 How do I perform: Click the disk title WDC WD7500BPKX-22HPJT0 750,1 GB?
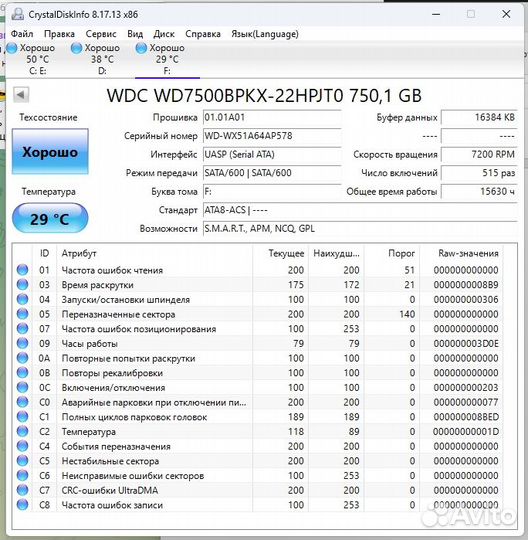[x=264, y=95]
